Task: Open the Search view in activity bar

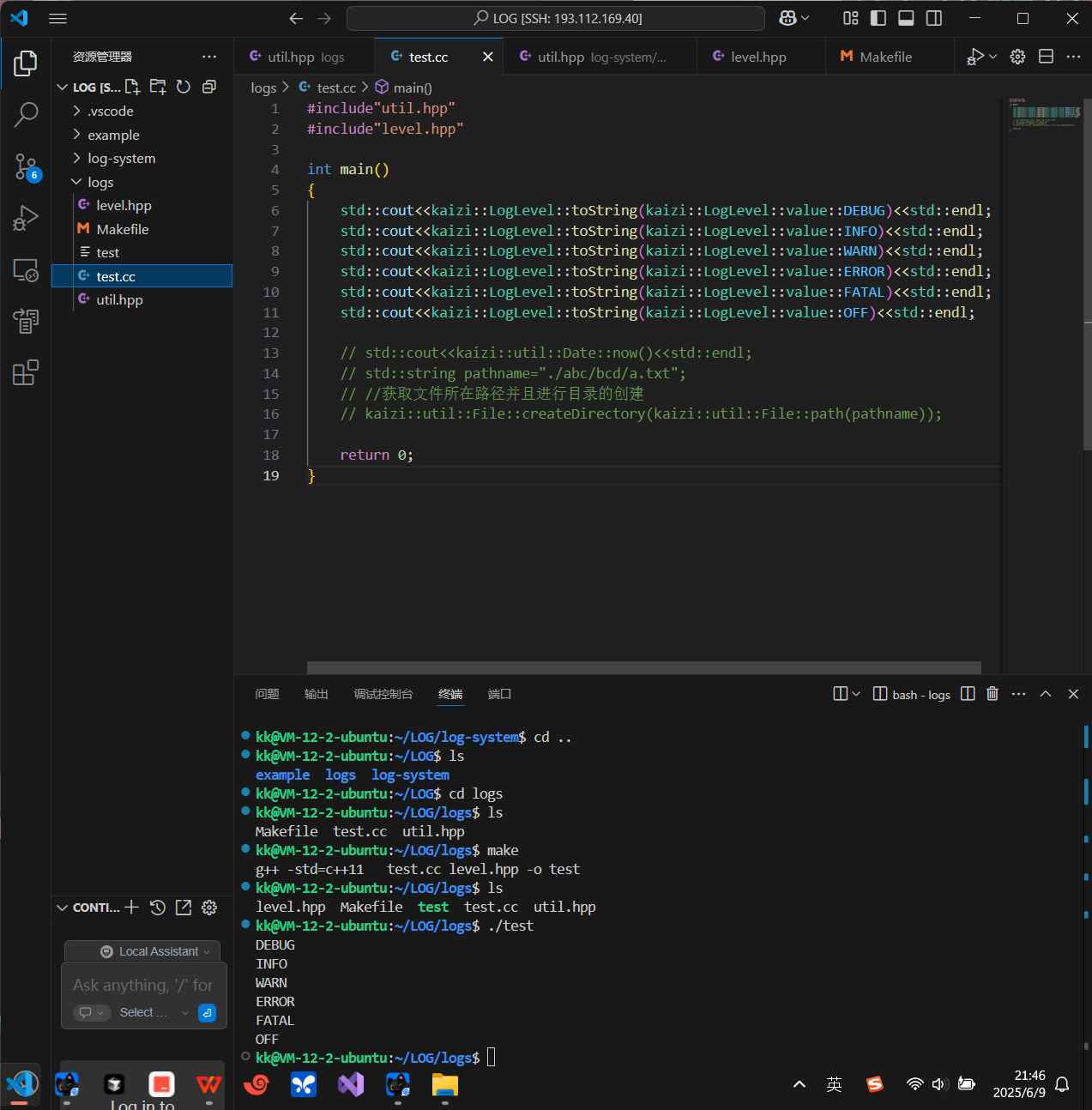Action: pyautogui.click(x=26, y=114)
